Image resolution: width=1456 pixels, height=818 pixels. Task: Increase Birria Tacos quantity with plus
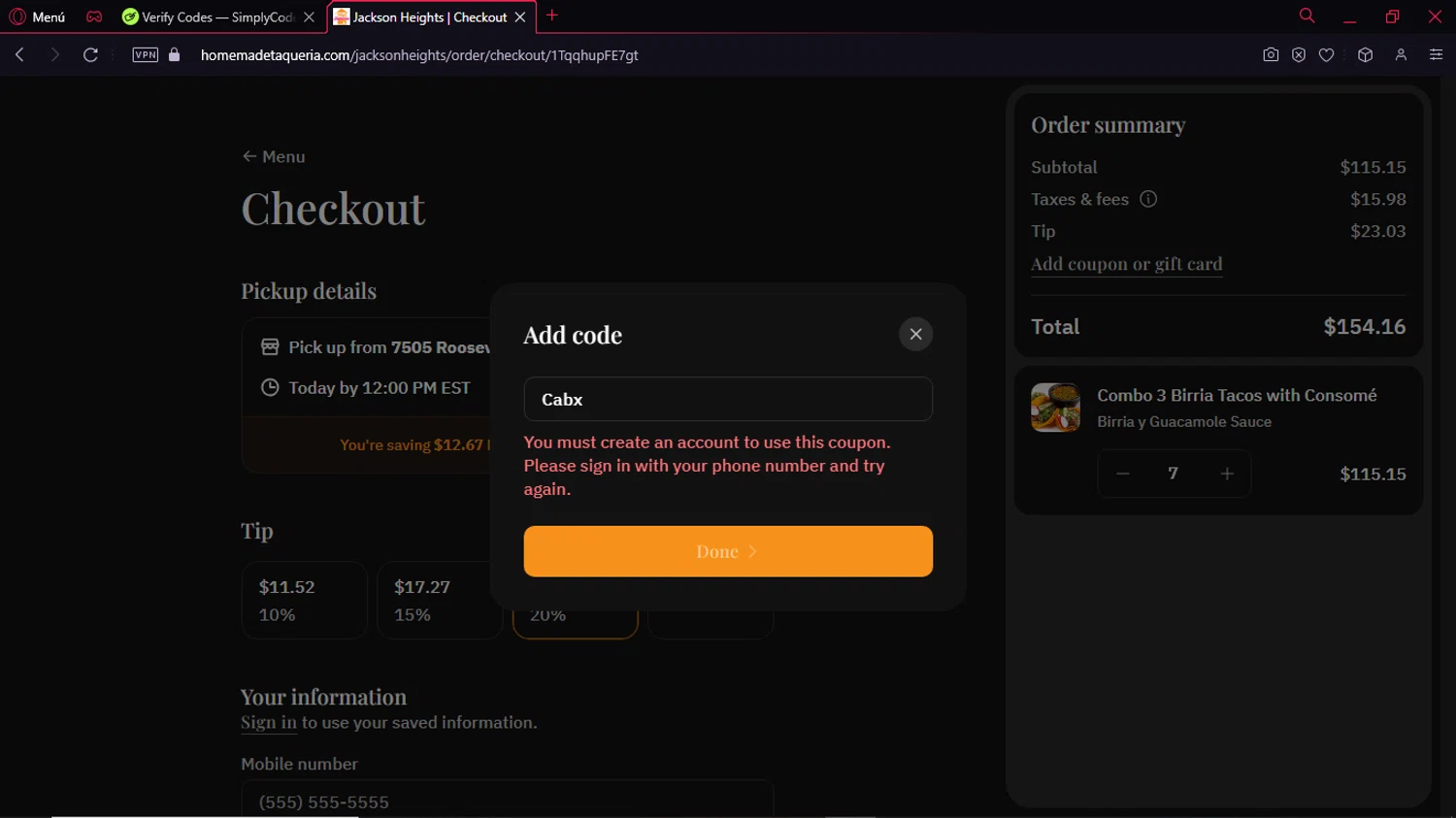coord(1227,474)
